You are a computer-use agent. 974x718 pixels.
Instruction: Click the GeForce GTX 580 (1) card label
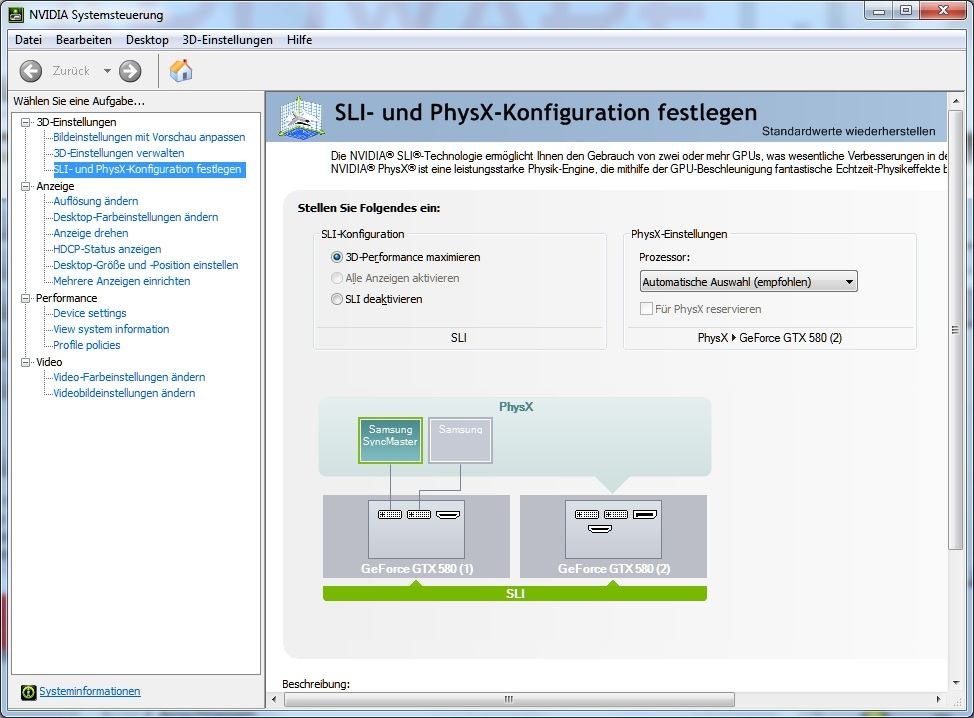click(x=417, y=568)
